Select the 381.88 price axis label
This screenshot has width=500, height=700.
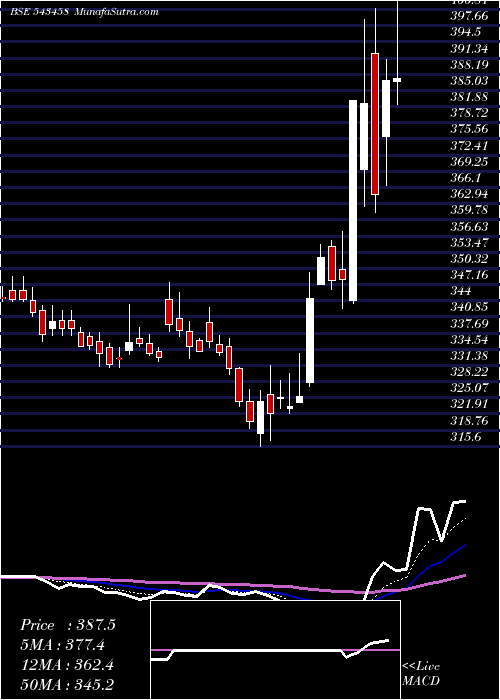click(x=471, y=97)
